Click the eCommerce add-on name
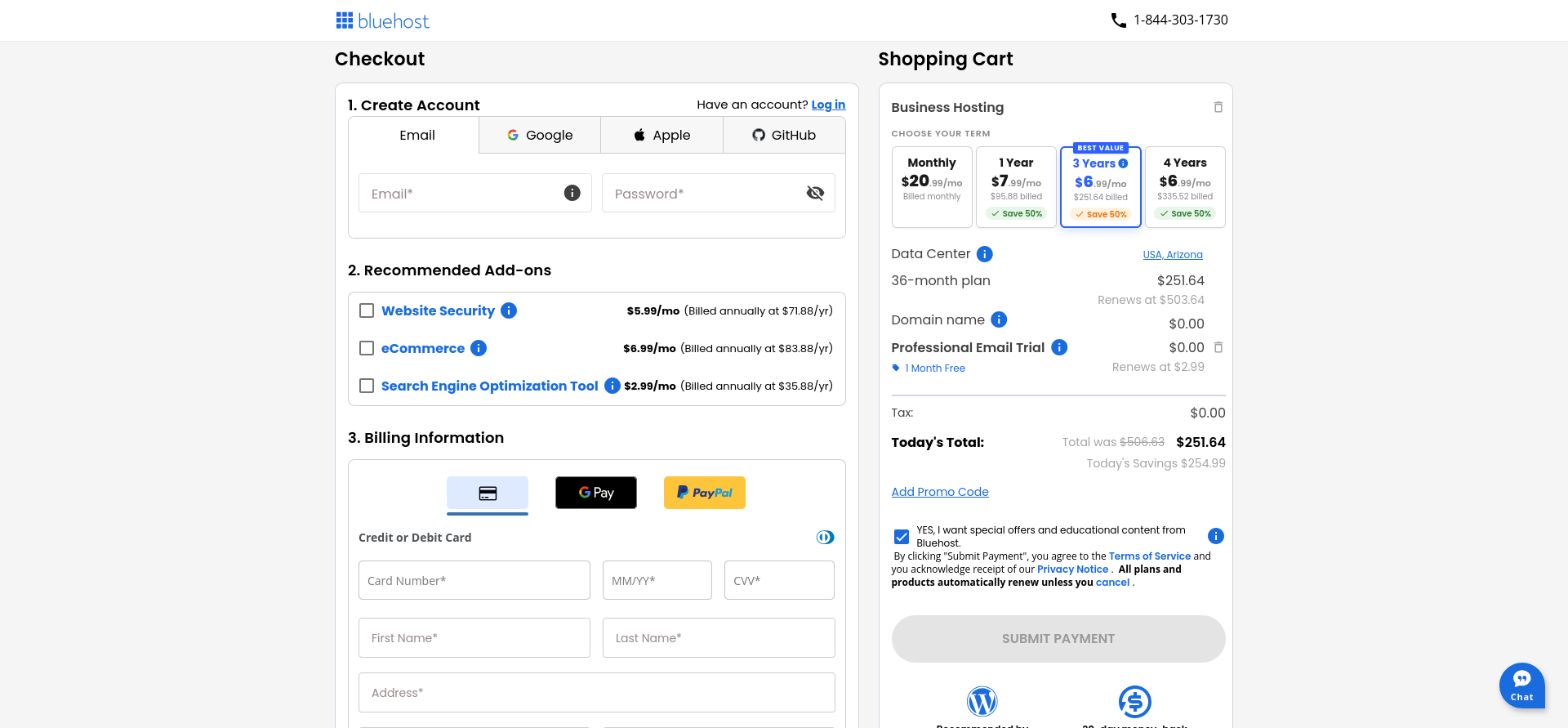This screenshot has height=728, width=1568. [423, 348]
